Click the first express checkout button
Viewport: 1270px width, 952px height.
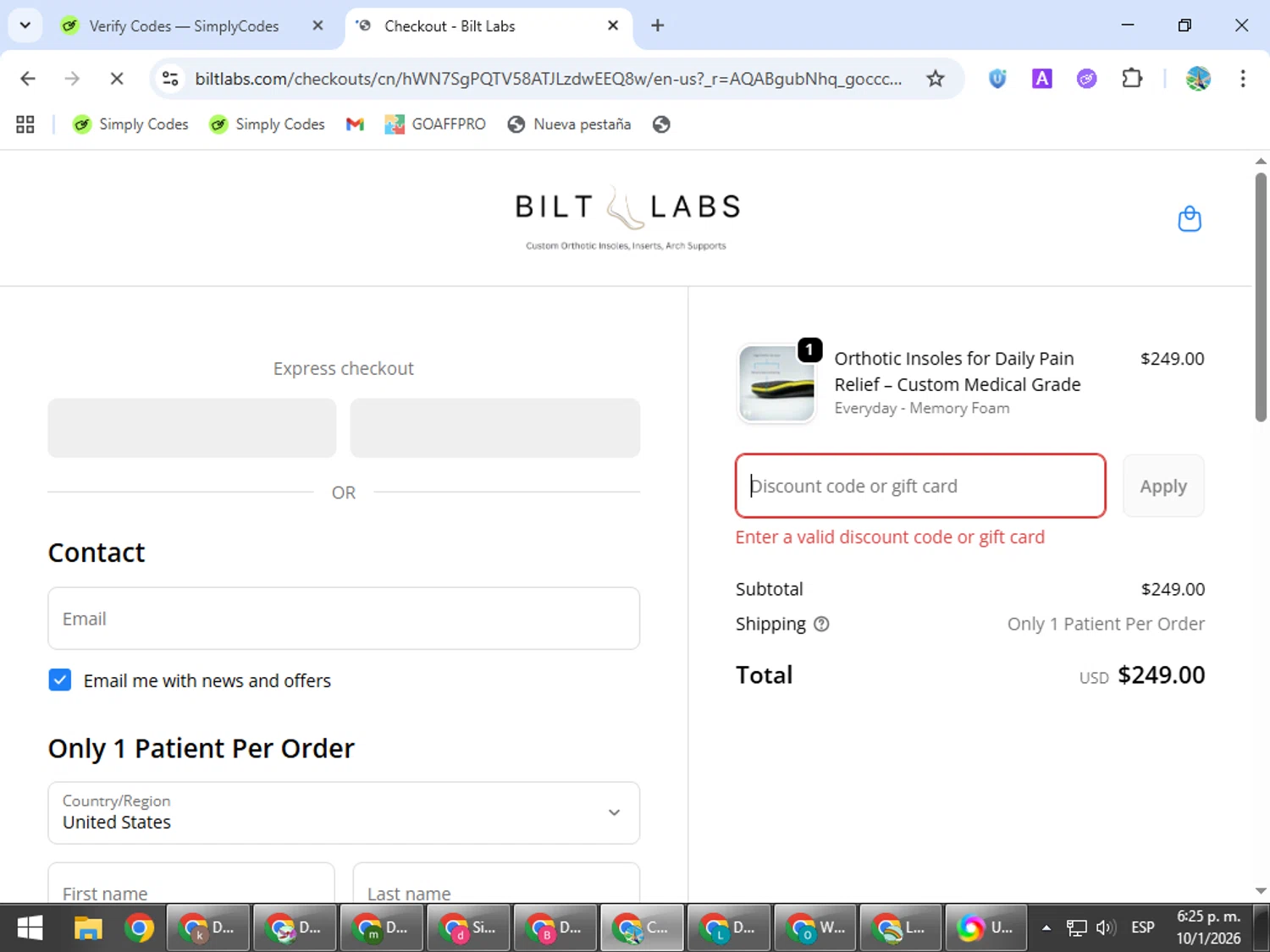pos(192,428)
